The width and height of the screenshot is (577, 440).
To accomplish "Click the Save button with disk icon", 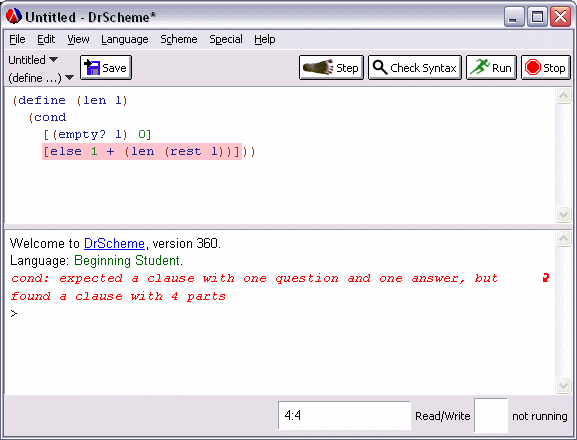I will [x=106, y=68].
